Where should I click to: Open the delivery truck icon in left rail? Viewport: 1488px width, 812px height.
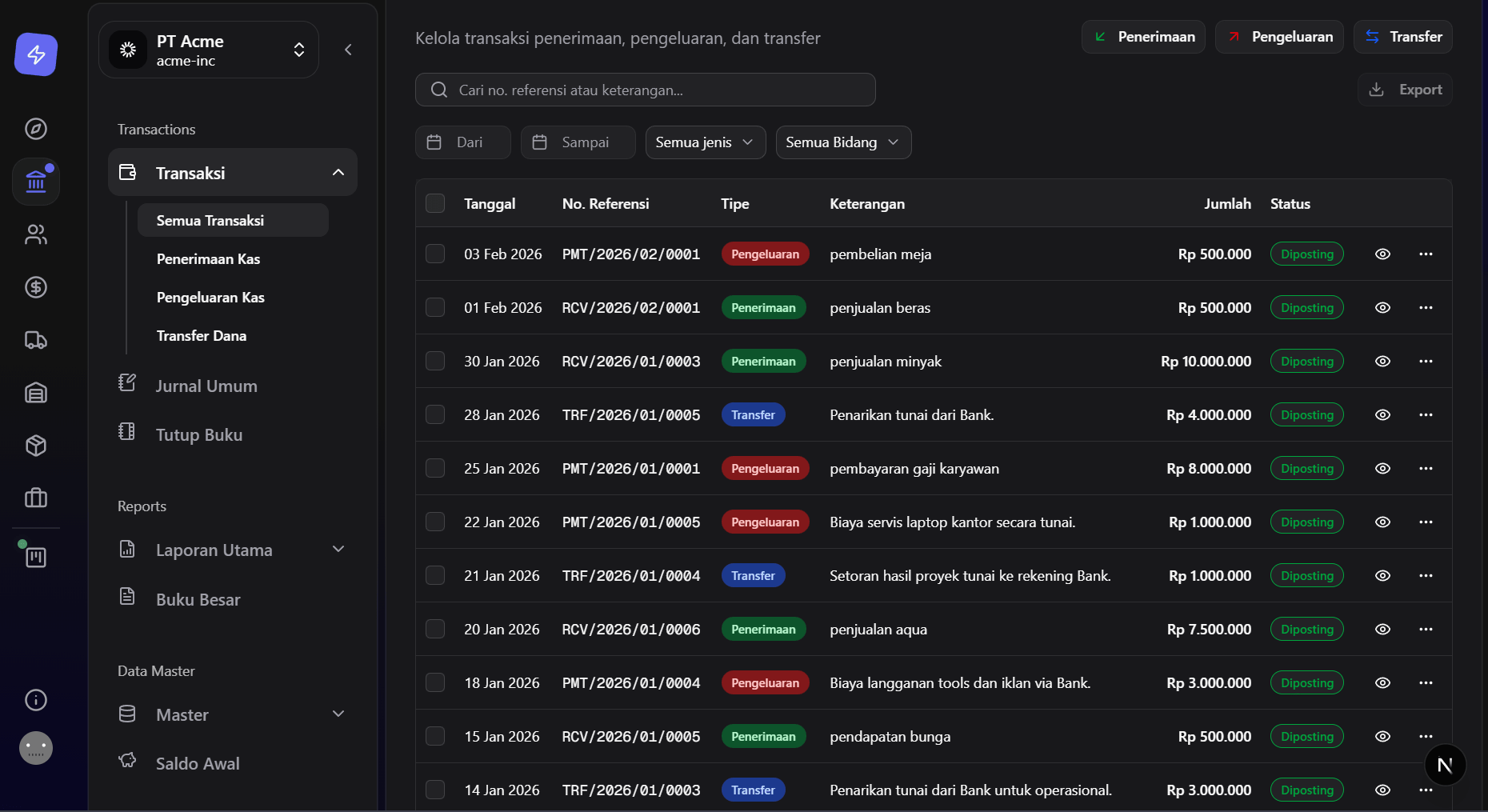pos(36,340)
